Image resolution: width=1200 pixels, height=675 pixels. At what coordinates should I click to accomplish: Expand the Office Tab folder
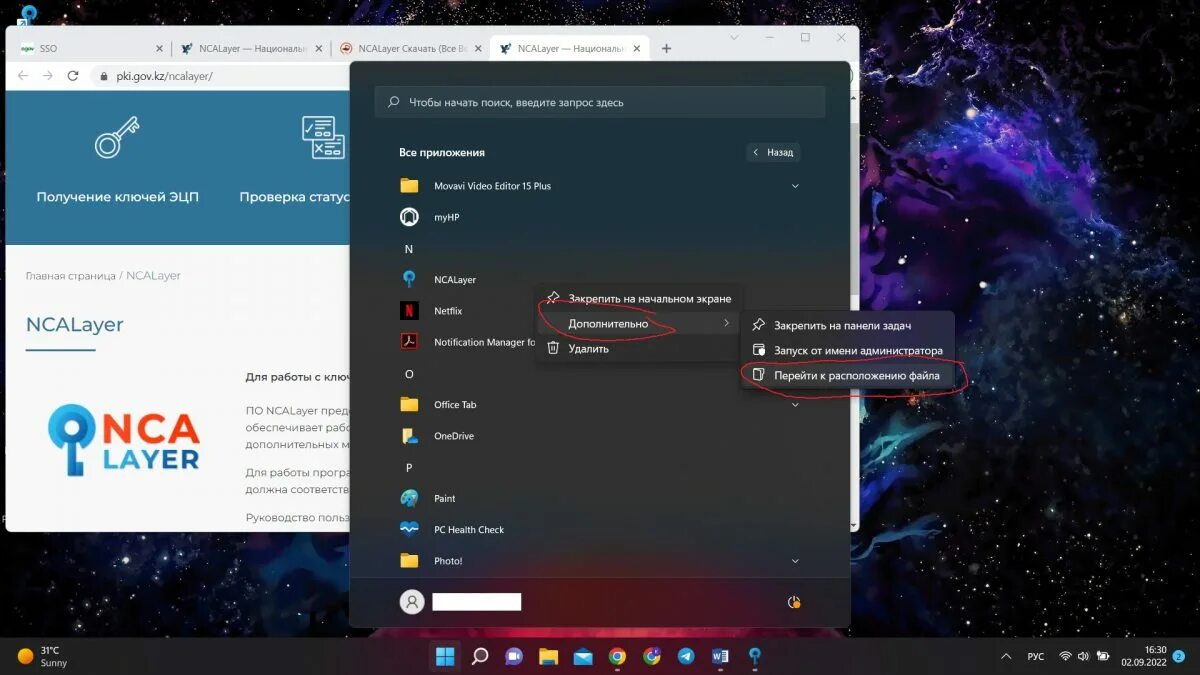795,405
